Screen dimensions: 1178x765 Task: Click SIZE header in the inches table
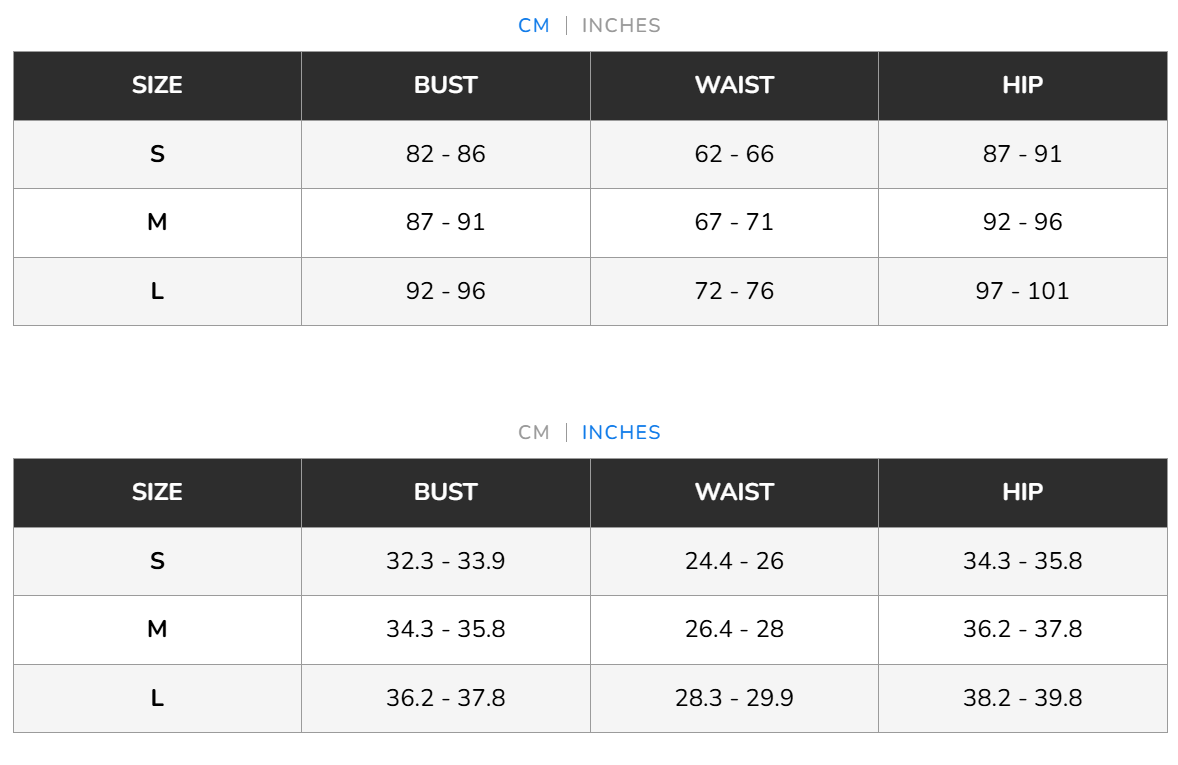click(157, 492)
